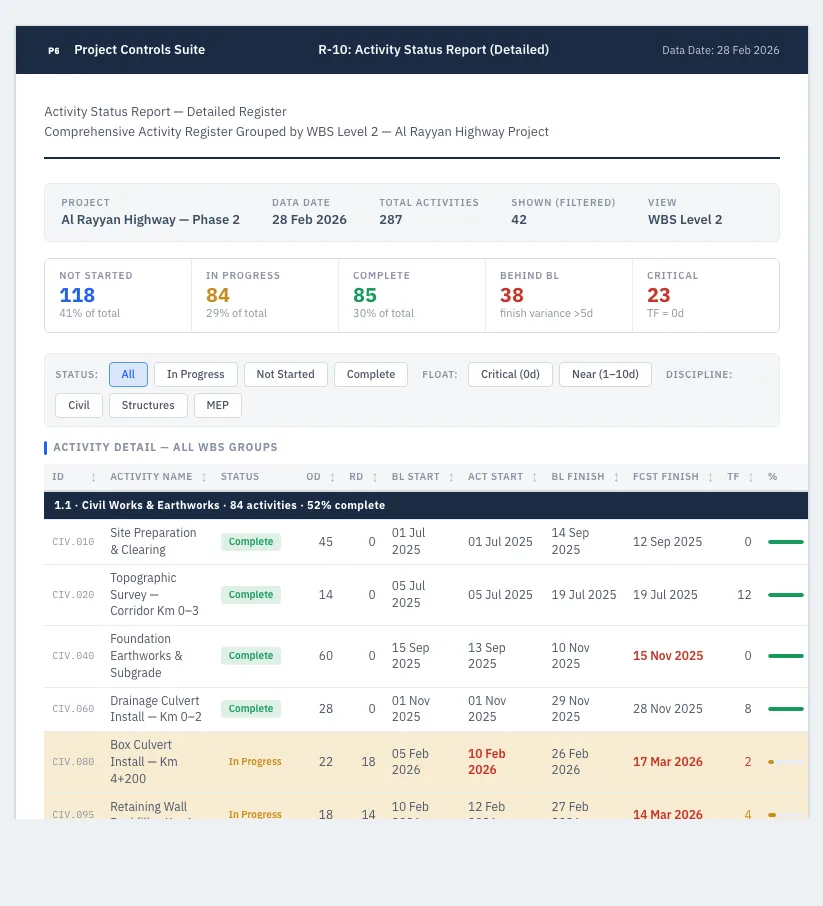
Task: Sort by Activity Name sort icon
Action: pos(204,477)
